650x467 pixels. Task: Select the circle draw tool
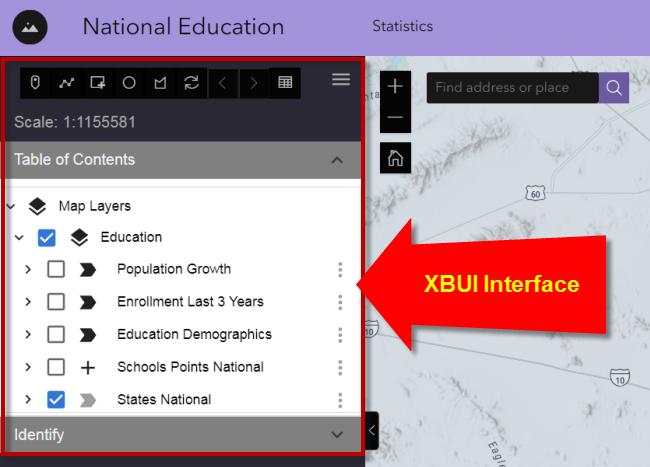pyautogui.click(x=129, y=83)
